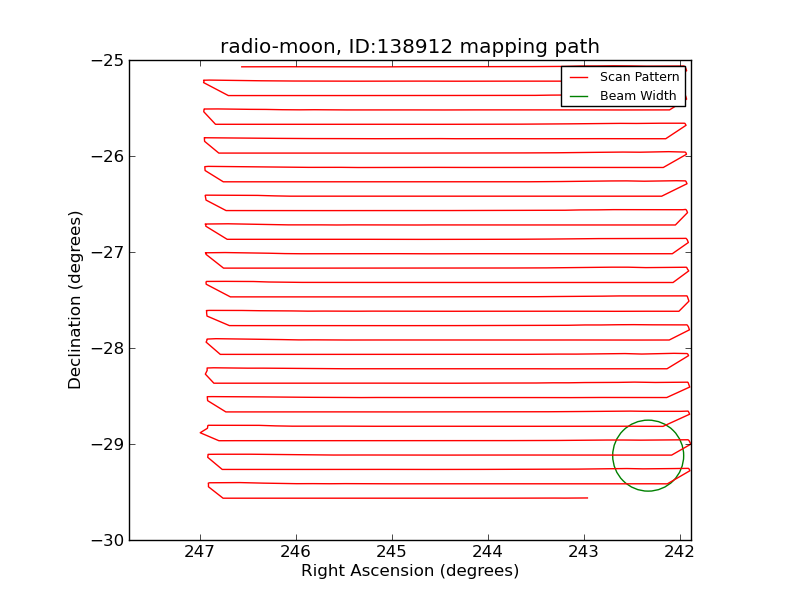The image size is (800, 600).
Task: Click the −27 tick label on y-axis
Action: (105, 252)
